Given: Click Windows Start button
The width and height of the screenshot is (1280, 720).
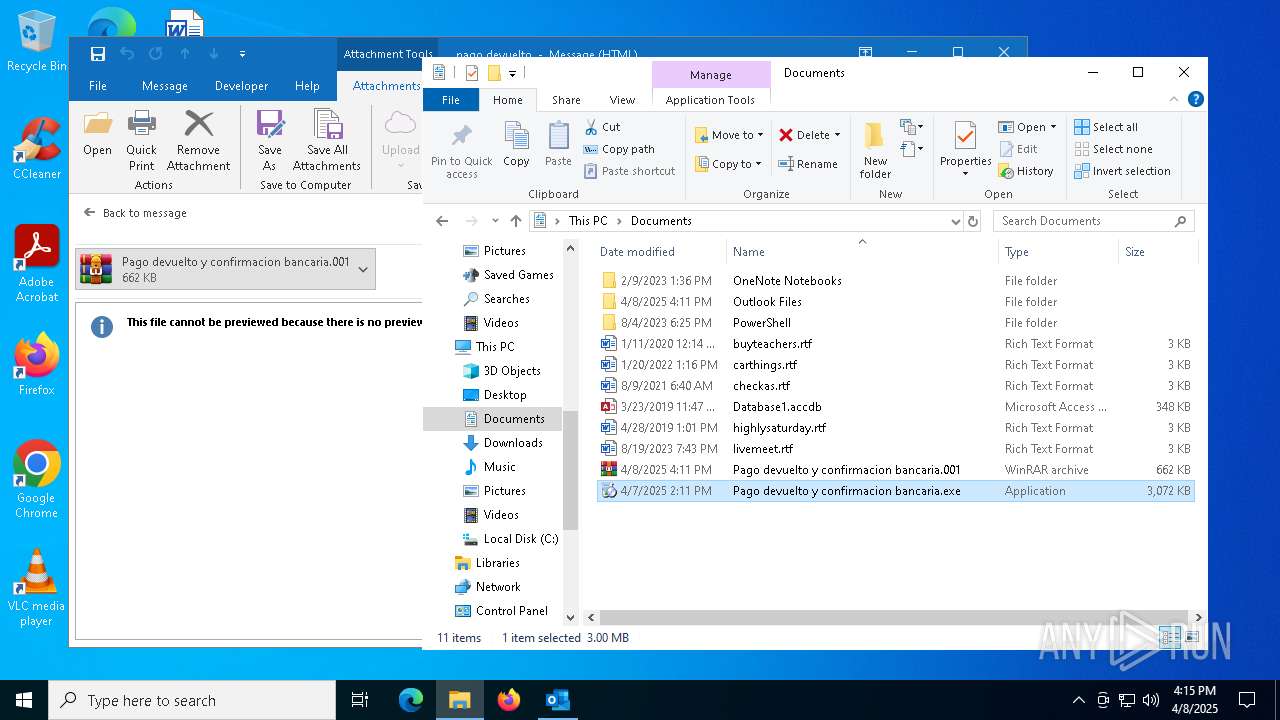Looking at the screenshot, I should 24,700.
